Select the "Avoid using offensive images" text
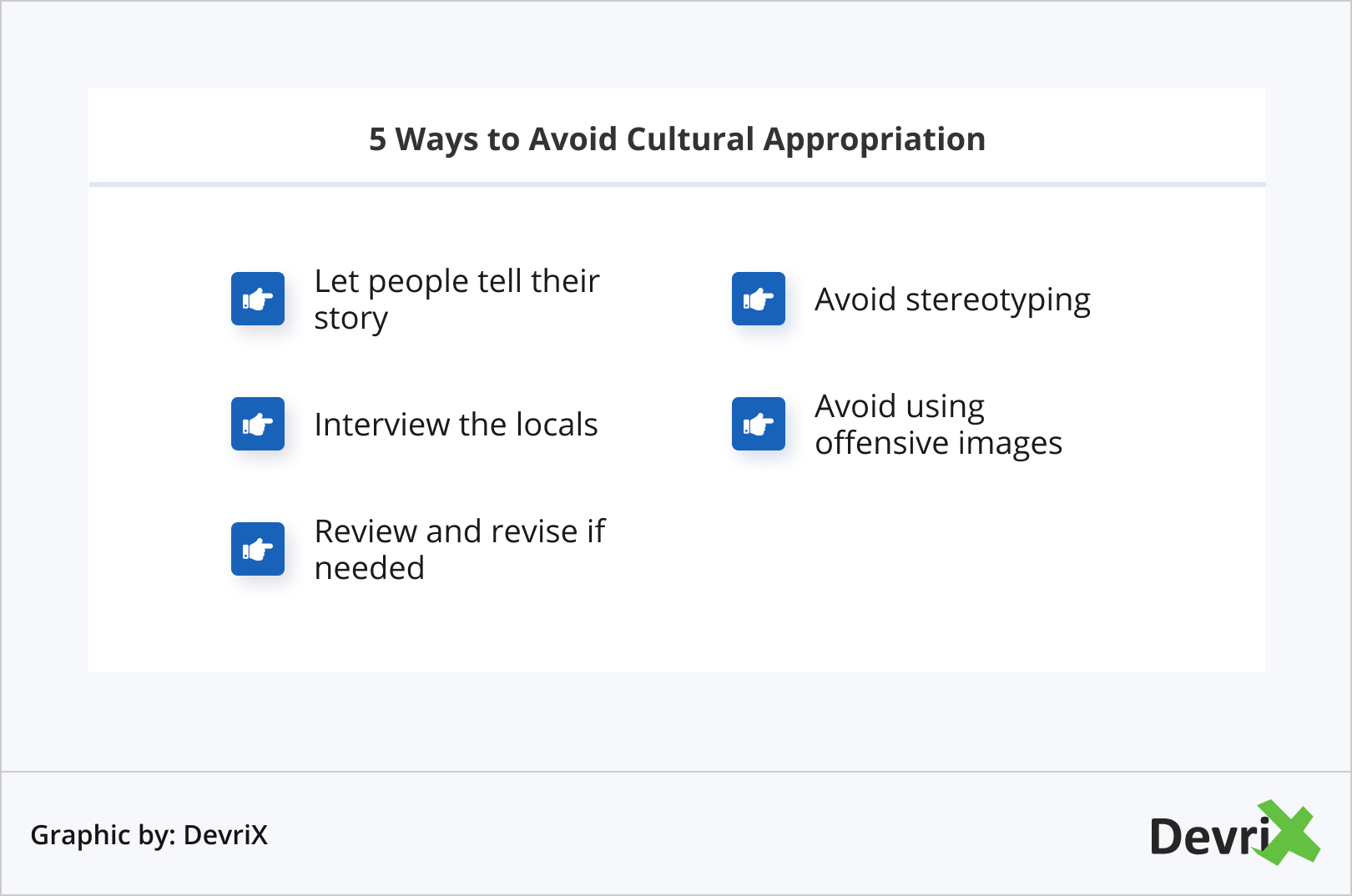This screenshot has height=896, width=1352. [x=938, y=425]
